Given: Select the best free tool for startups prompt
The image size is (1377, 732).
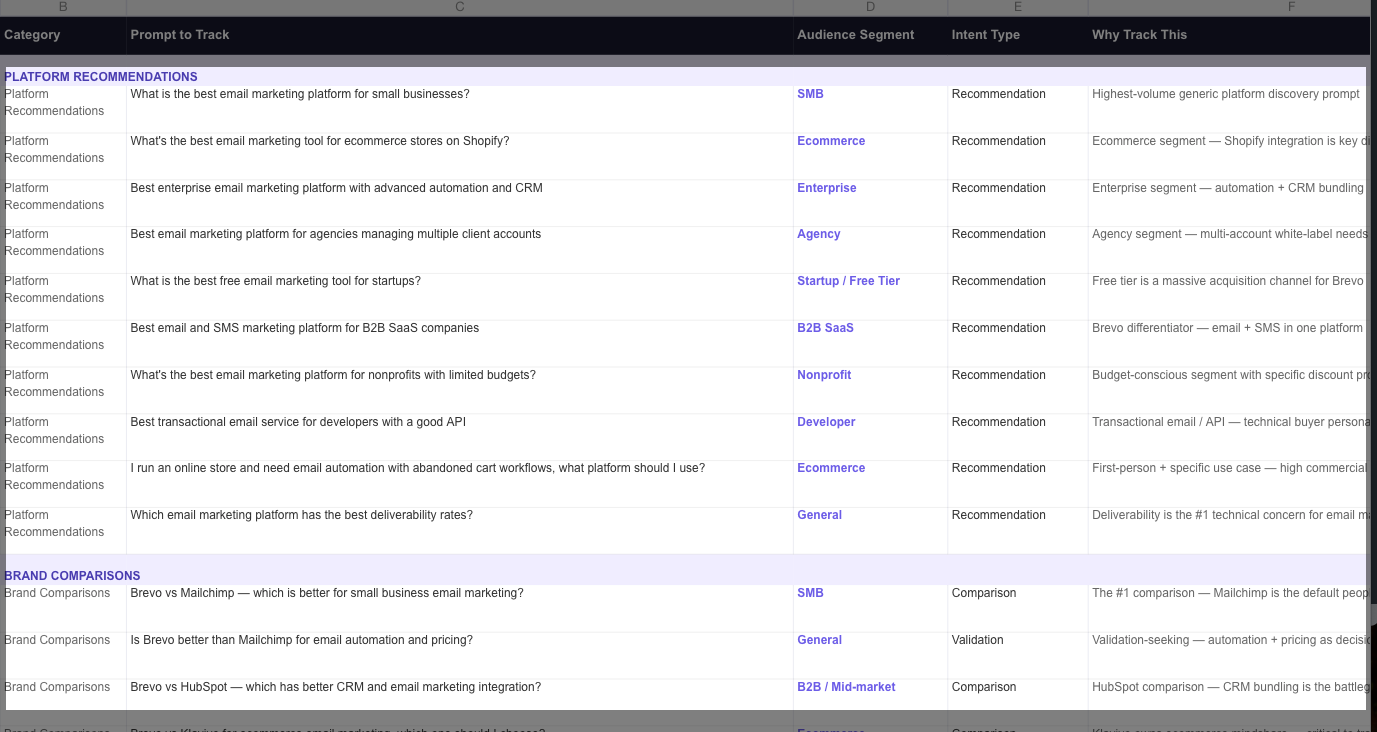Looking at the screenshot, I should pos(460,297).
